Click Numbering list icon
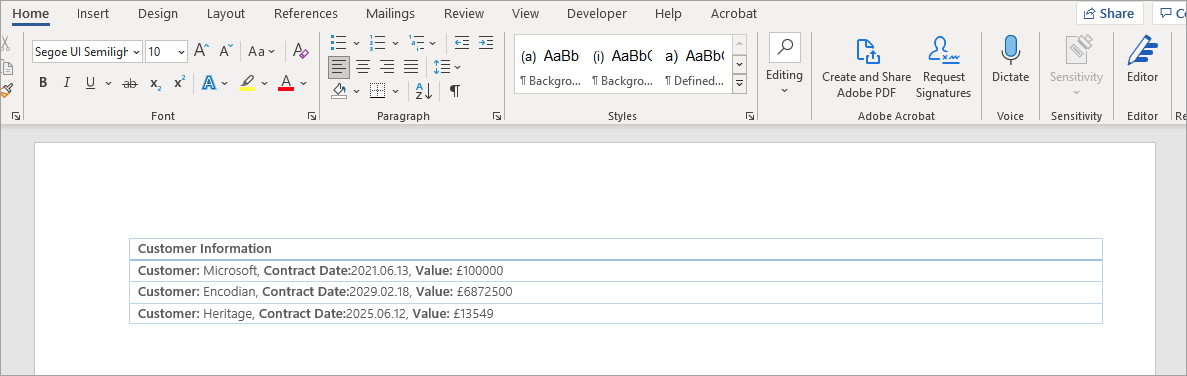1187x376 pixels. (377, 42)
